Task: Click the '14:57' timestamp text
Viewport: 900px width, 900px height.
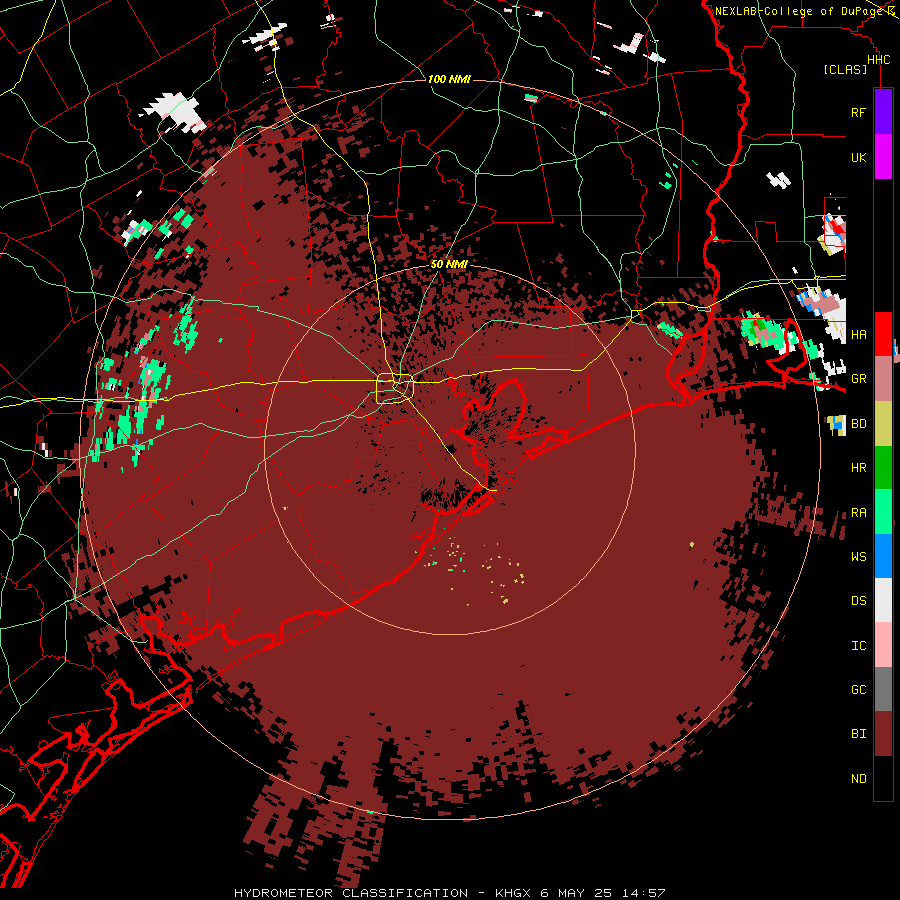Action: 643,893
